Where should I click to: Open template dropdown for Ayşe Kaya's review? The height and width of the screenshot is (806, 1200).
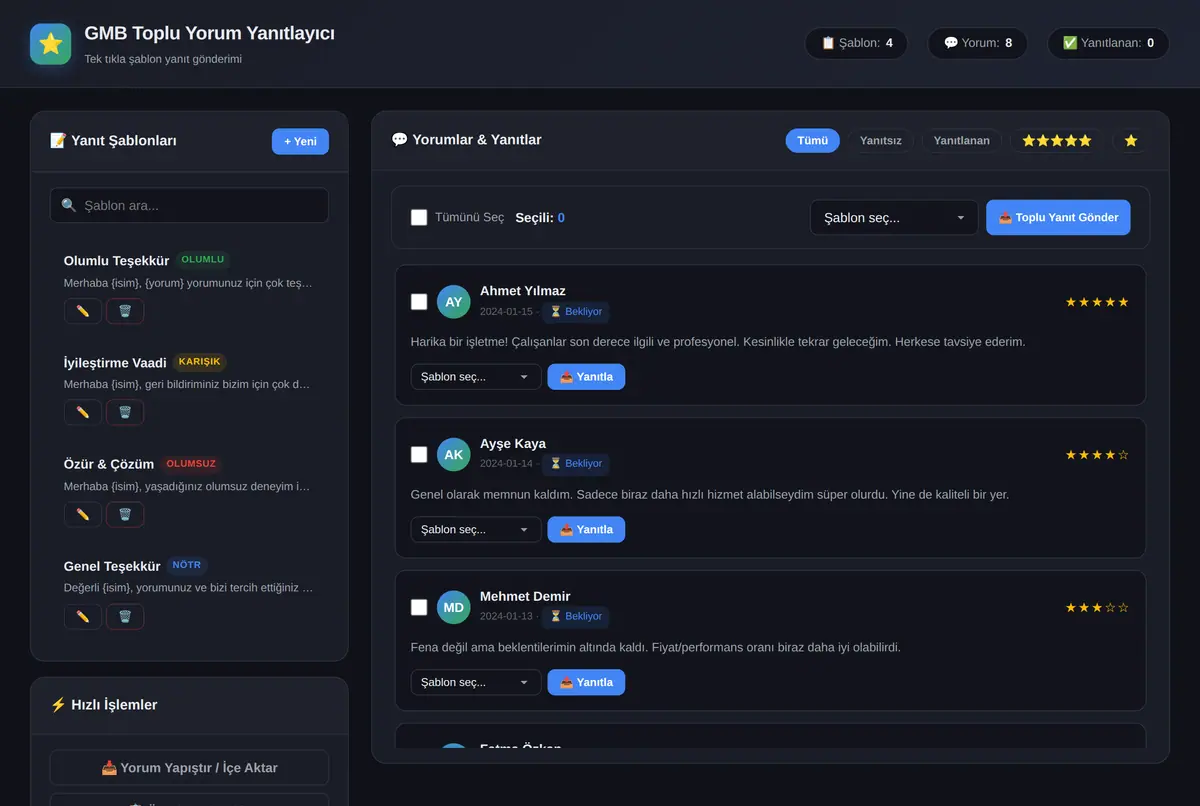point(476,529)
